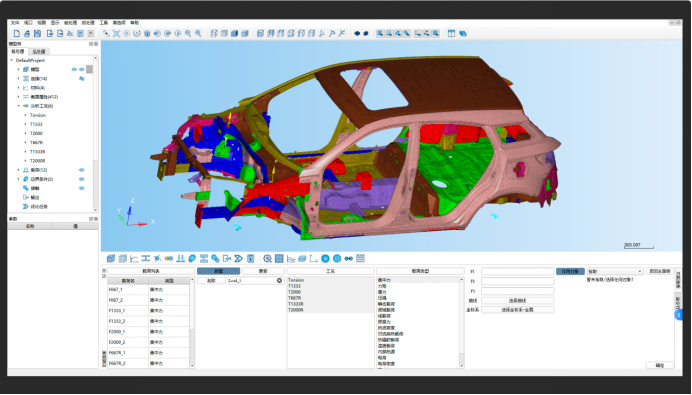Click the Save (floppy disk) icon
Screen dimensions: 692x395
38,34
